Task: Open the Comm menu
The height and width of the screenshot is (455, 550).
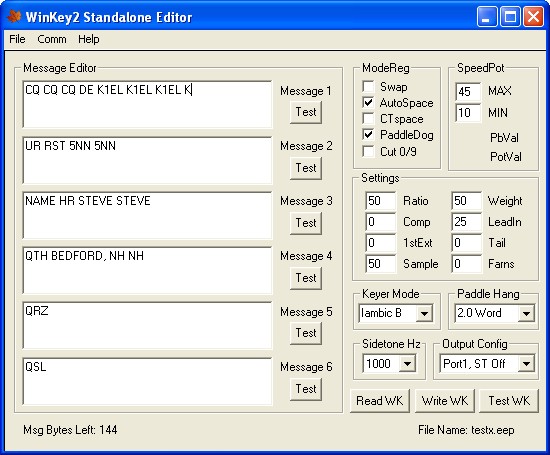Action: (52, 39)
